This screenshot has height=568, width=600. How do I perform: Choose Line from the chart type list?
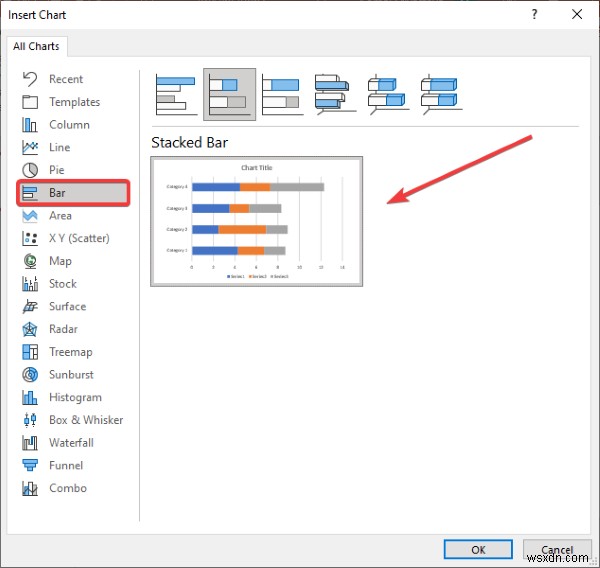[x=60, y=147]
